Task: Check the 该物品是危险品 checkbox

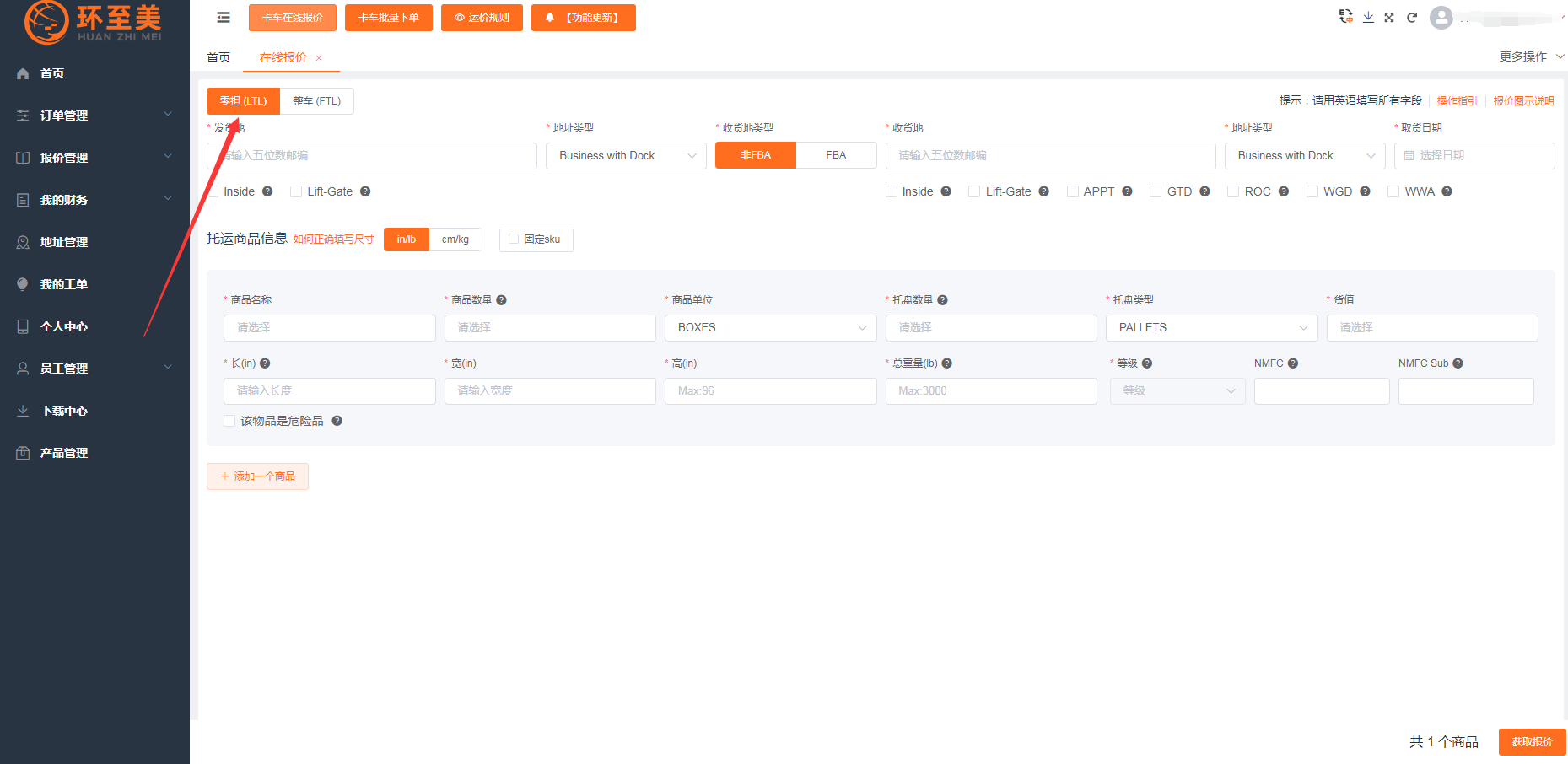Action: [x=229, y=421]
